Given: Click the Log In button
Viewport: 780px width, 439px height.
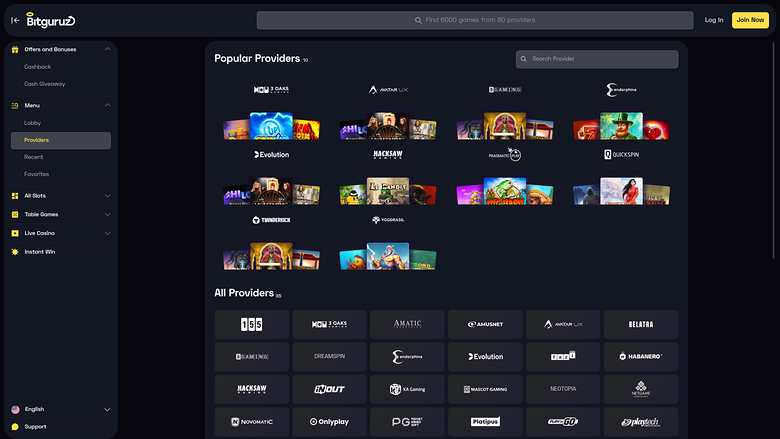Looking at the screenshot, I should 714,20.
